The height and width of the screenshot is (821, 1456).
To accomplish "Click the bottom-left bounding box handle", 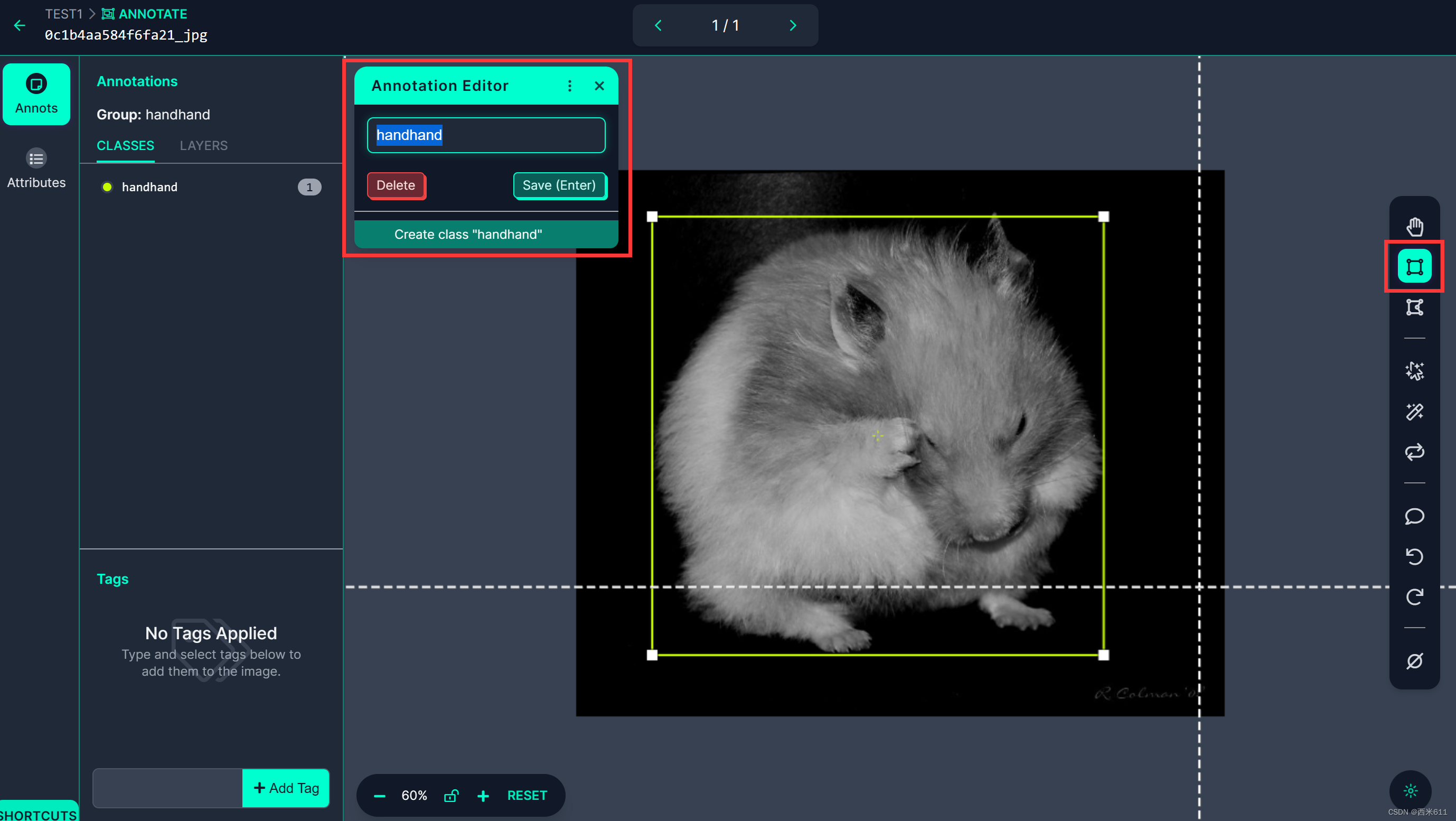I will click(x=652, y=655).
